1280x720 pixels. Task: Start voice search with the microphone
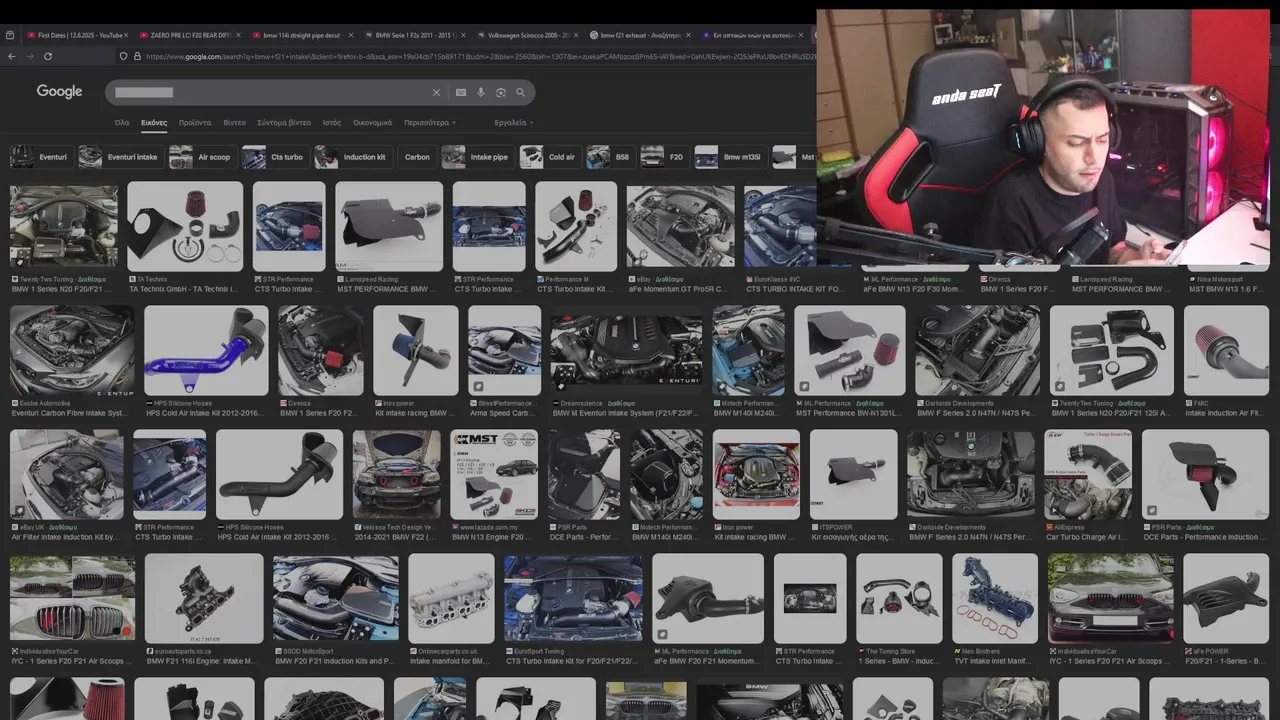[481, 92]
